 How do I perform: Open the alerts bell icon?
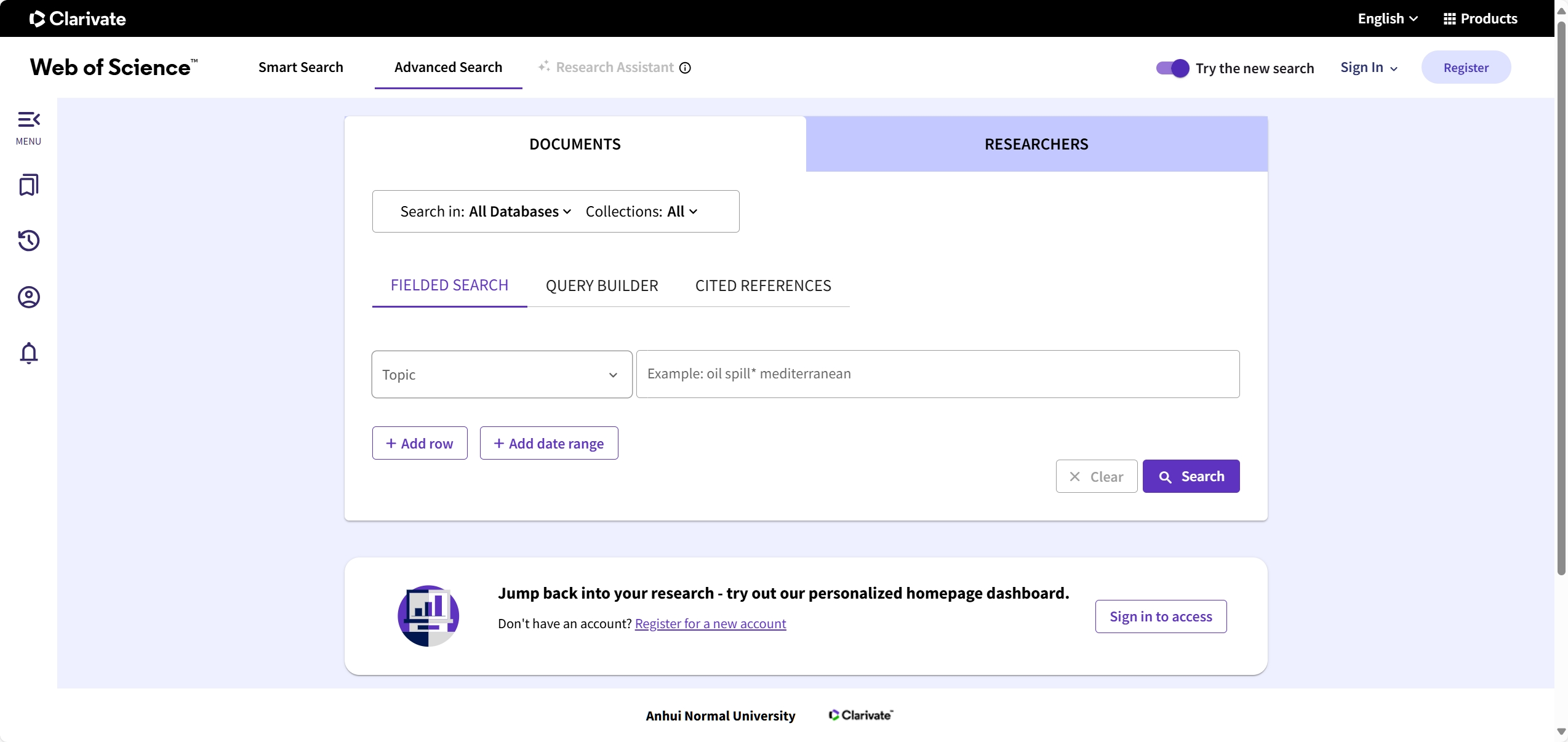coord(28,353)
